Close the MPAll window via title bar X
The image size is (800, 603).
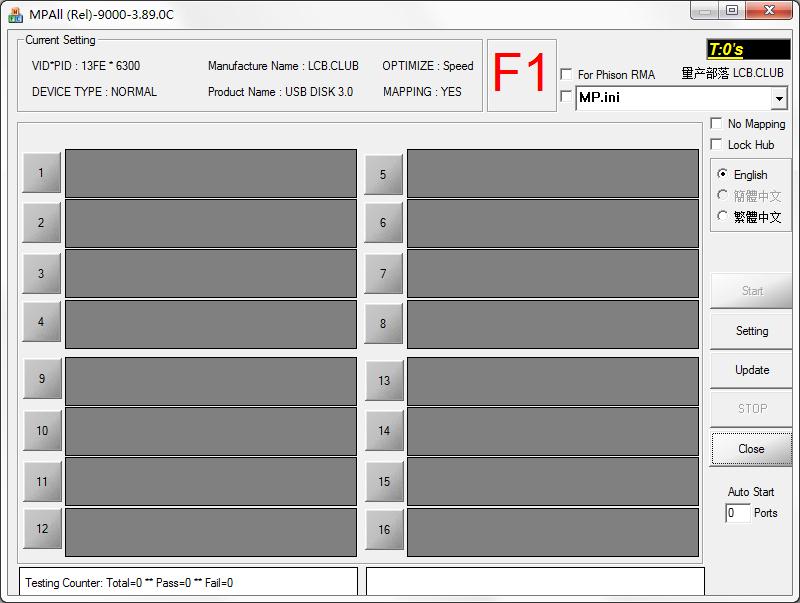pos(769,10)
